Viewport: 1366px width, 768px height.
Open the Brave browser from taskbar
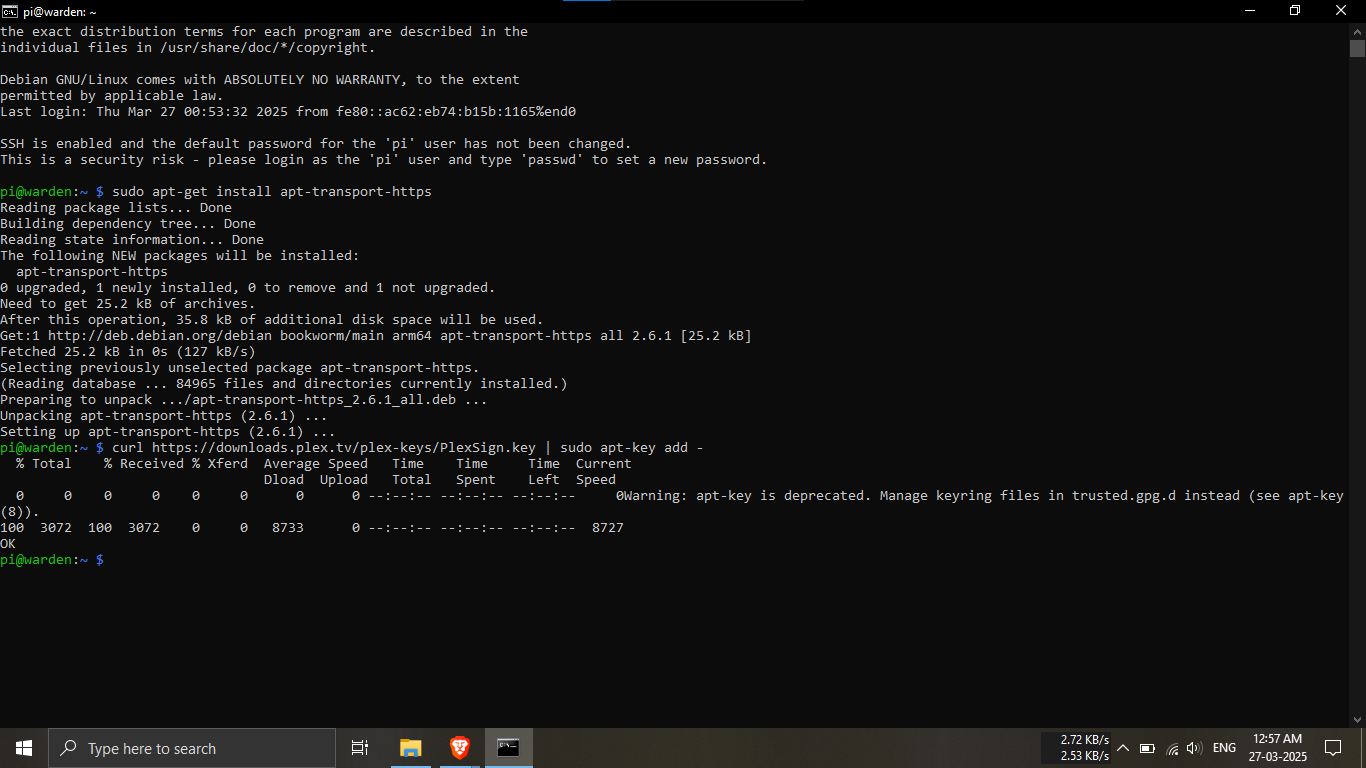pyautogui.click(x=459, y=748)
